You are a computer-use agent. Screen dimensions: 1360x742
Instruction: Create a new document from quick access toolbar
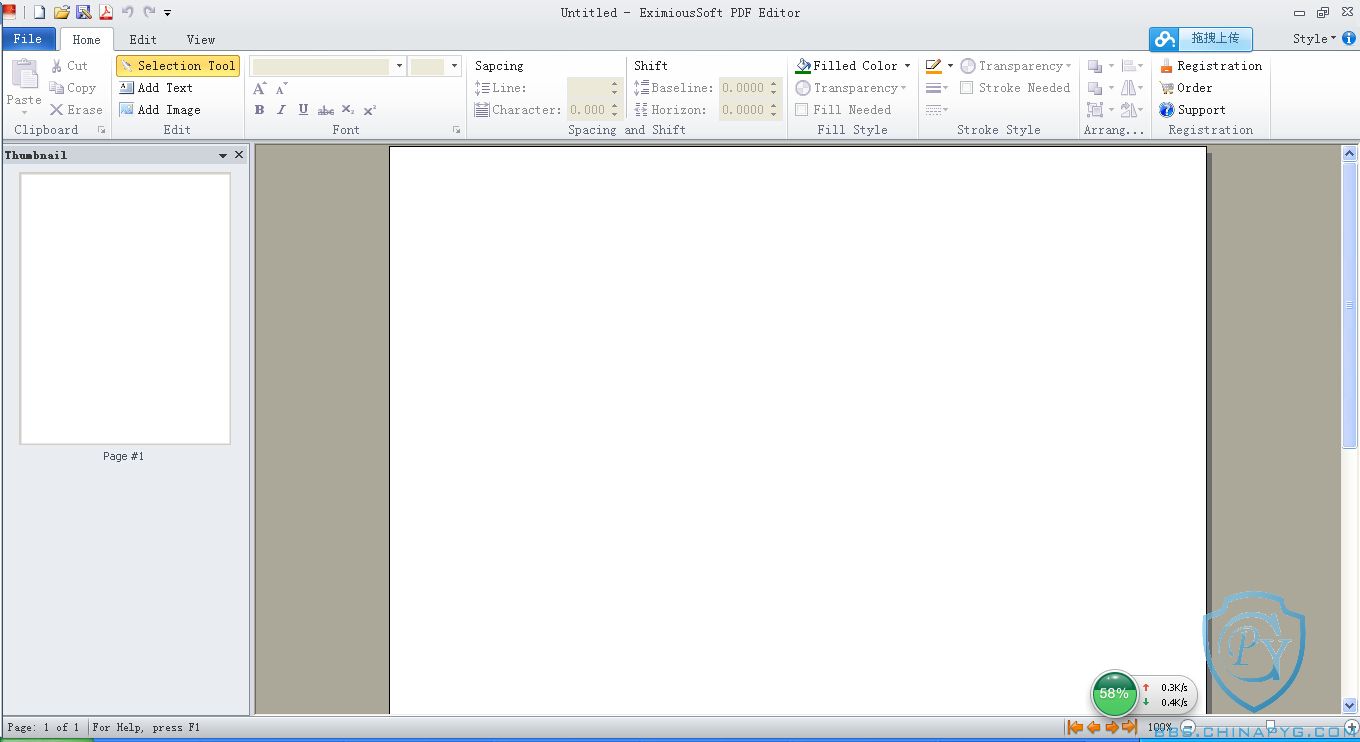39,12
